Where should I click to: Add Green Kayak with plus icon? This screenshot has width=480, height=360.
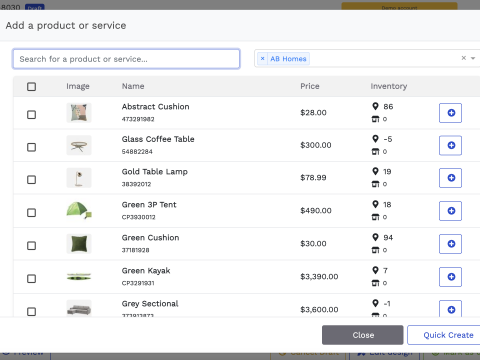click(450, 277)
